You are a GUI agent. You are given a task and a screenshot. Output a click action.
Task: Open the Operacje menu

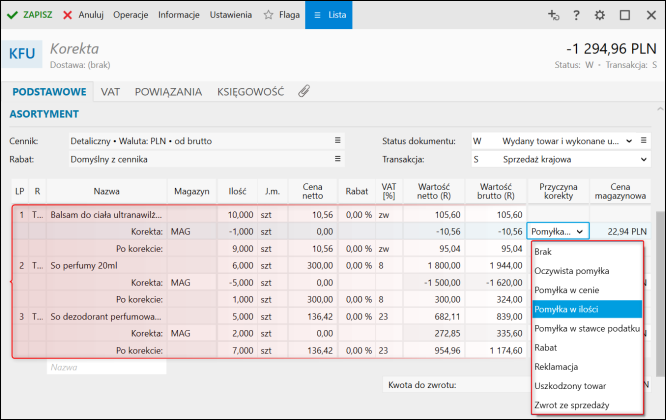(130, 15)
